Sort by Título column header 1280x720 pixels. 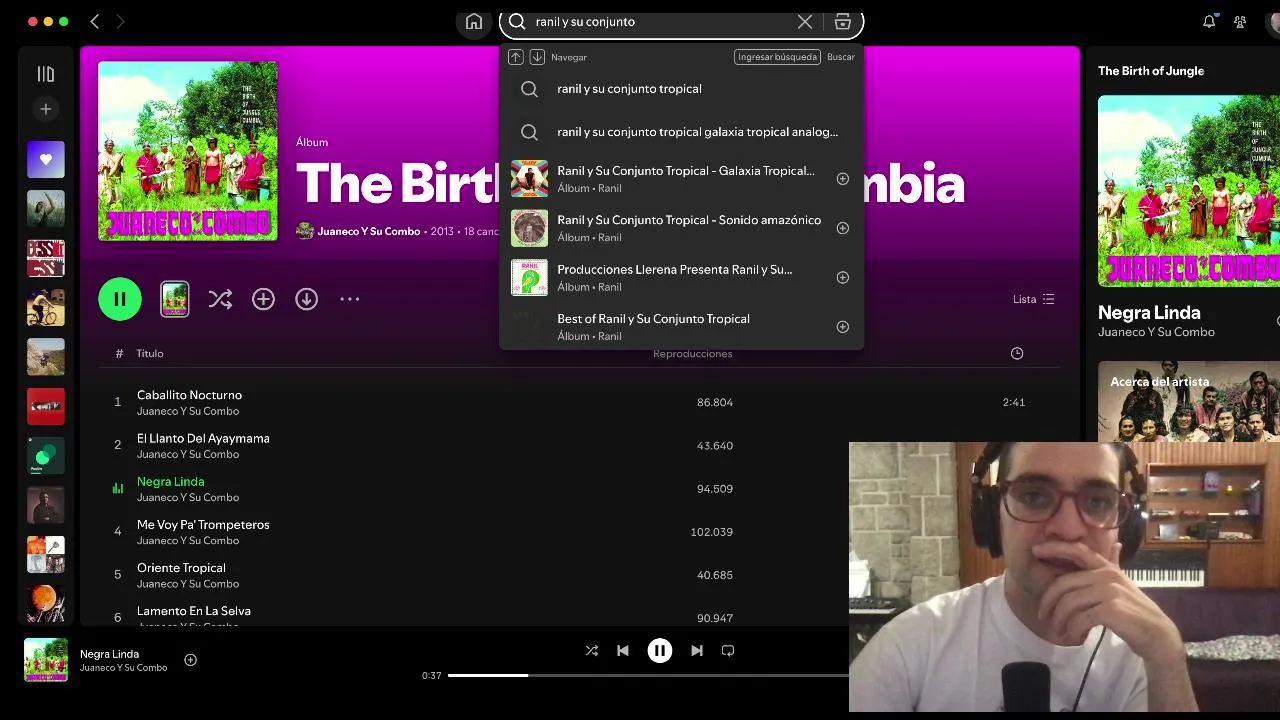click(x=150, y=353)
